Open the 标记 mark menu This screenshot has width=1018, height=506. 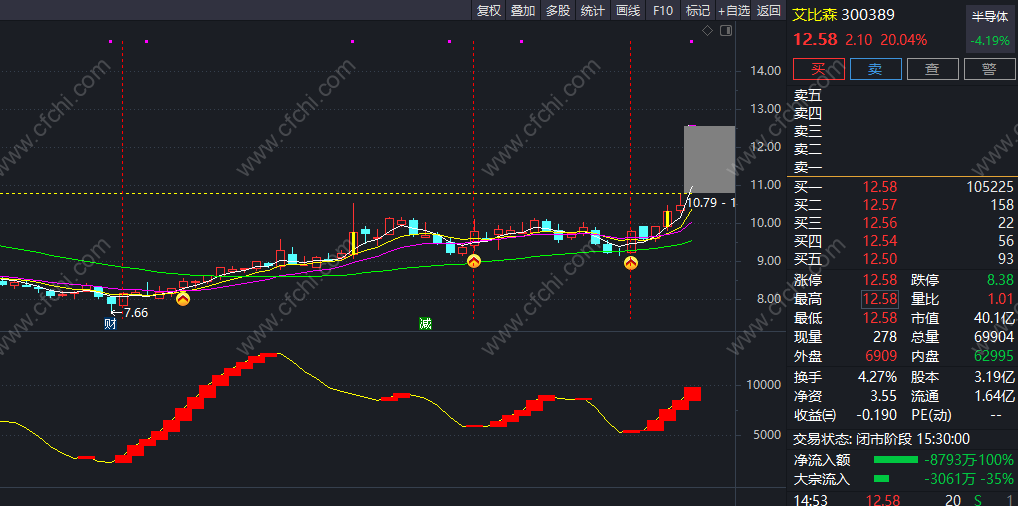(x=698, y=10)
